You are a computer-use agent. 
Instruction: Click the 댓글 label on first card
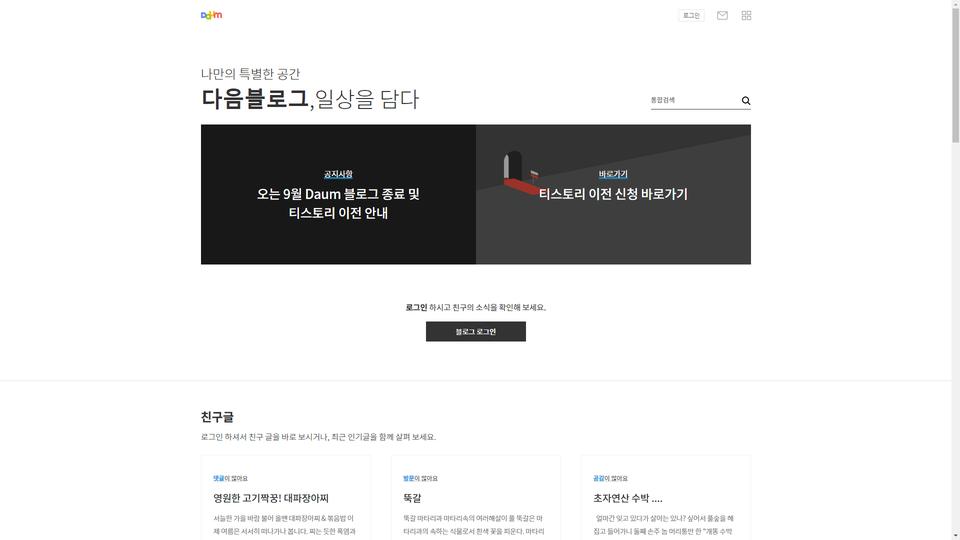(x=219, y=478)
